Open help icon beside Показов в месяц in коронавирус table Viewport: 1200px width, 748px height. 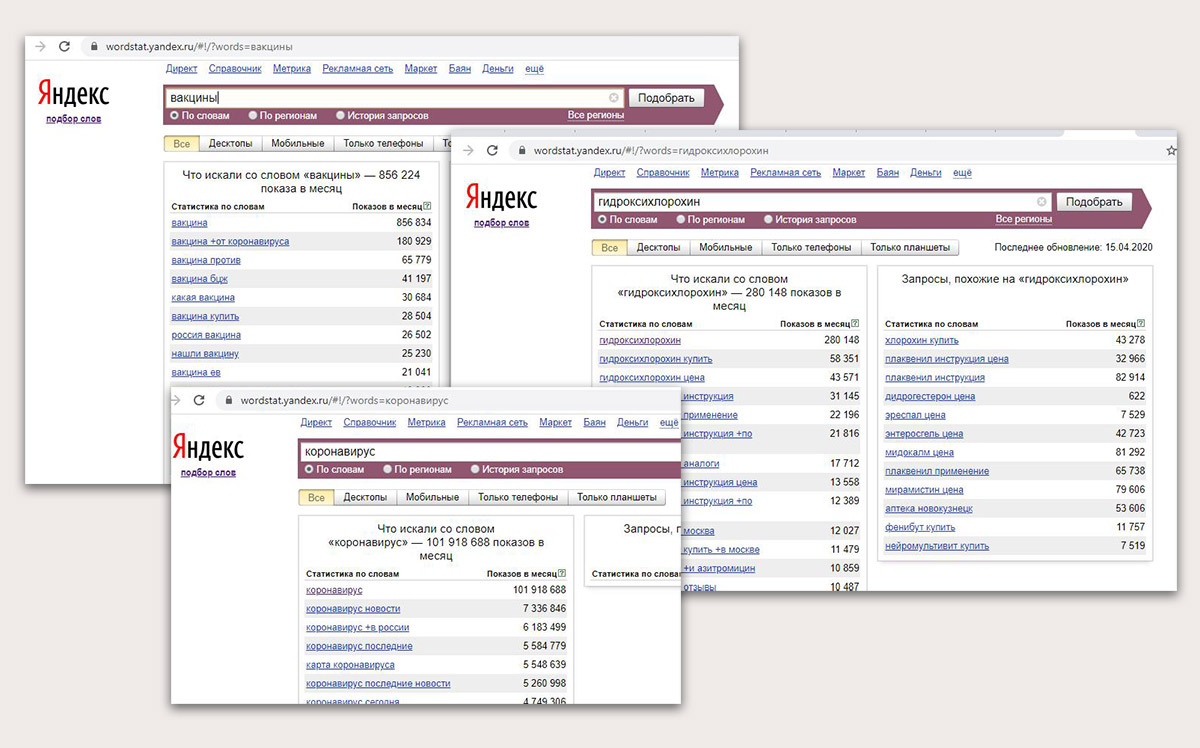pyautogui.click(x=562, y=574)
